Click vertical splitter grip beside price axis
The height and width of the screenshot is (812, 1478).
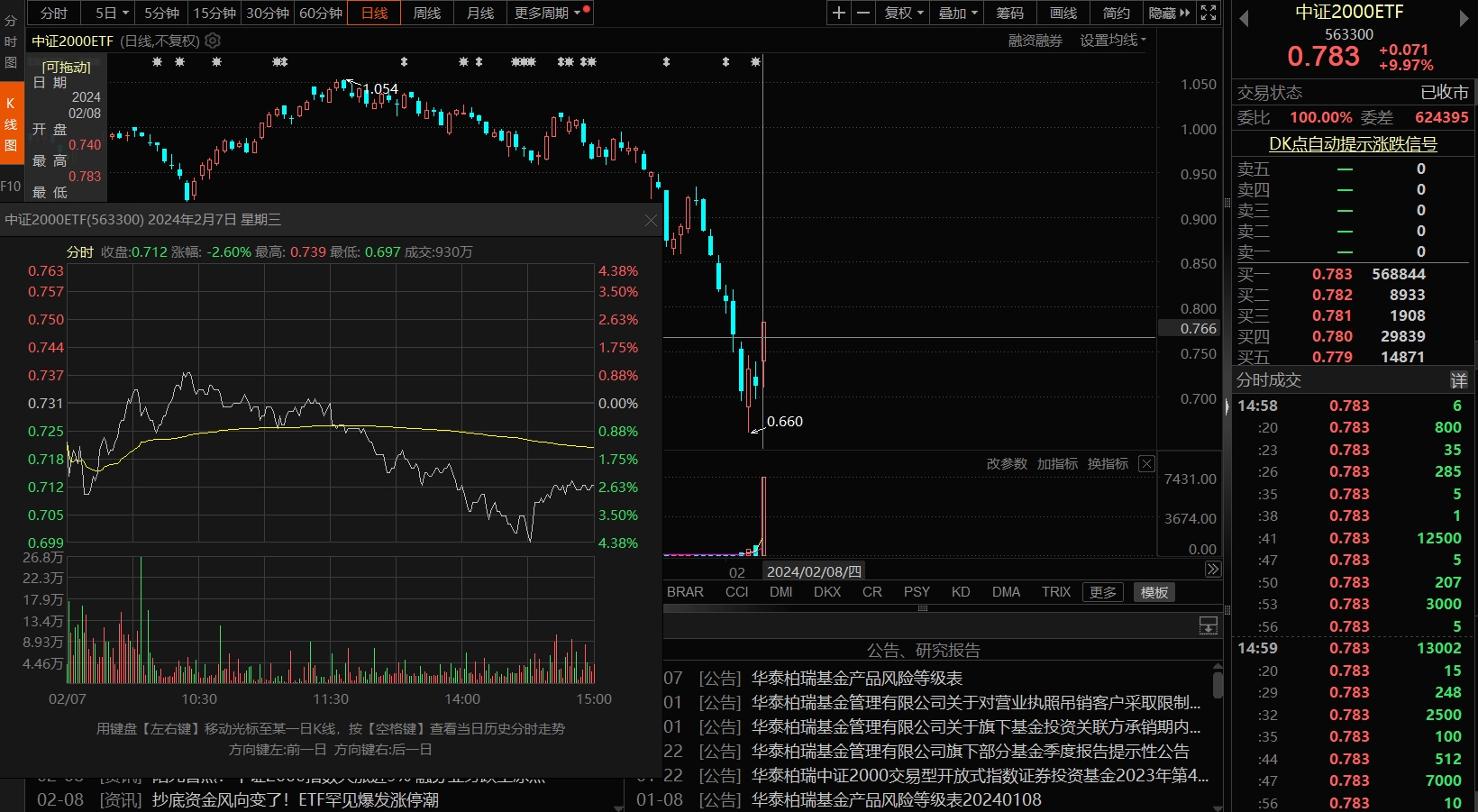1226,204
